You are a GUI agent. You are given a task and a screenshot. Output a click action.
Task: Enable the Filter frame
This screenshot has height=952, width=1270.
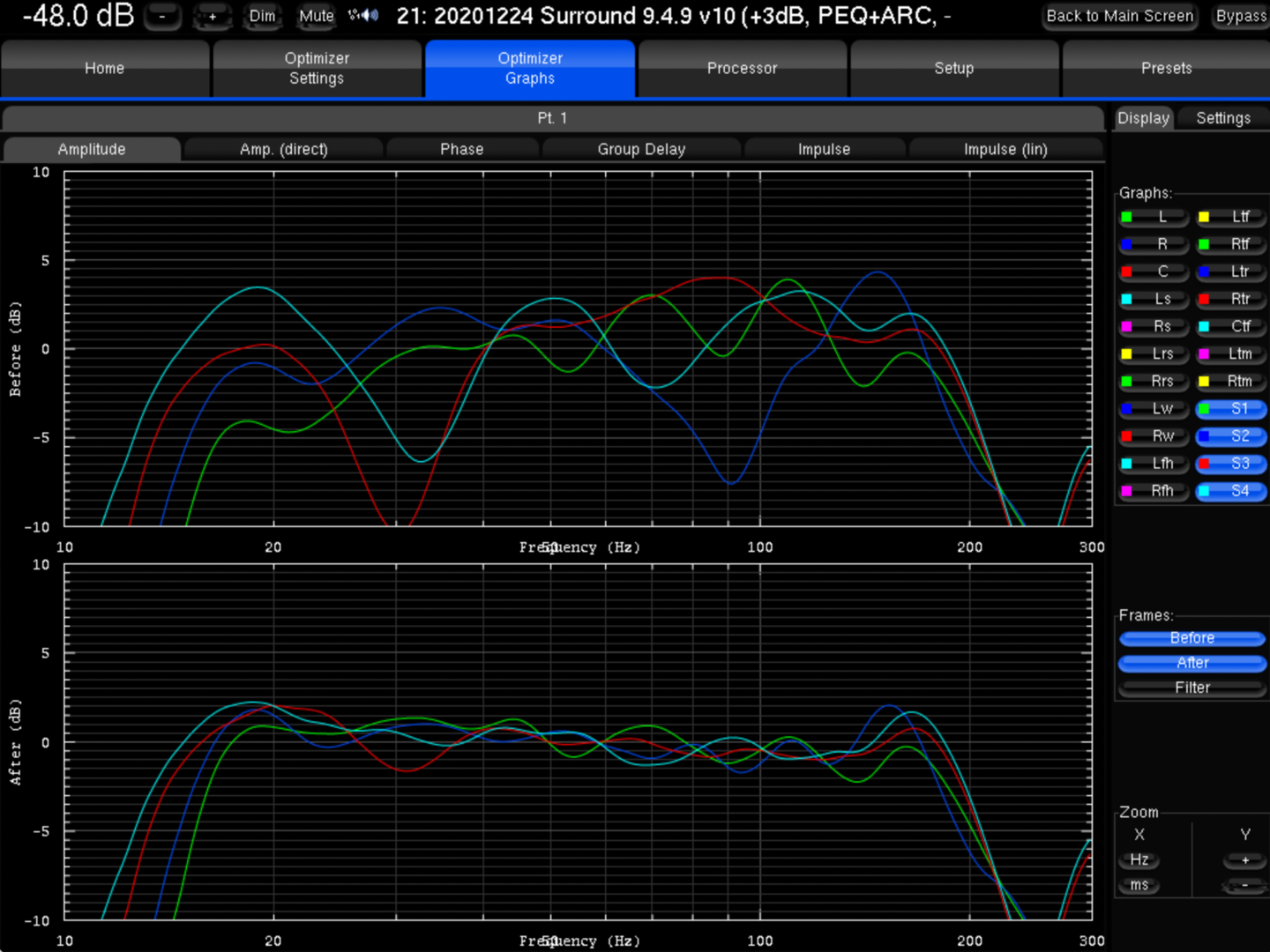(x=1192, y=688)
